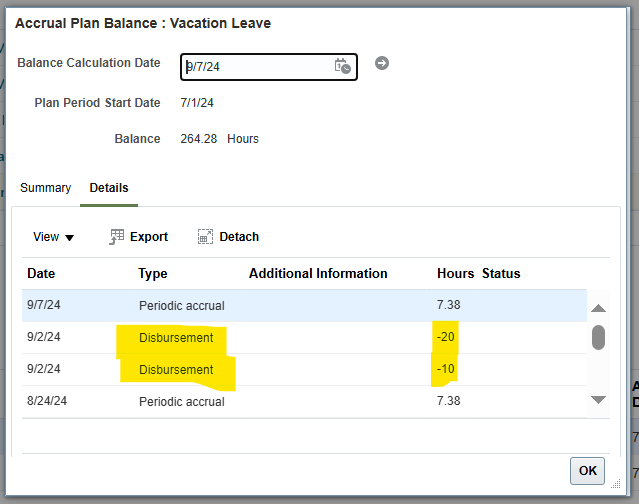The image size is (639, 504).
Task: Click the go arrow next to date field
Action: (x=382, y=63)
